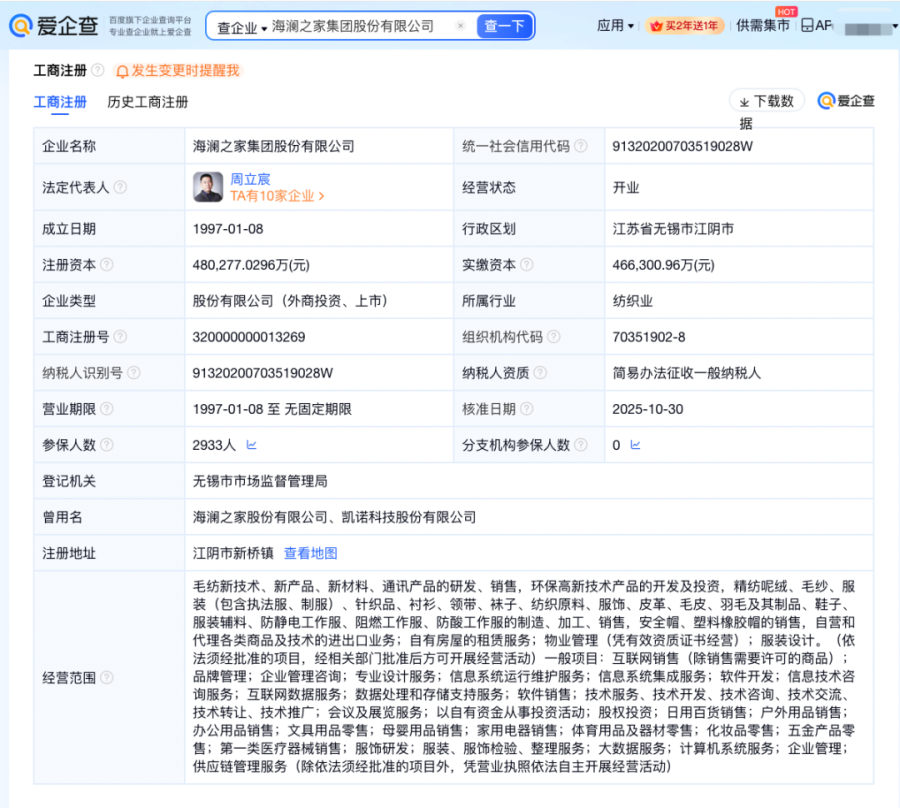900x808 pixels.
Task: Click the help icon beside 法定代表人
Action: click(120, 187)
